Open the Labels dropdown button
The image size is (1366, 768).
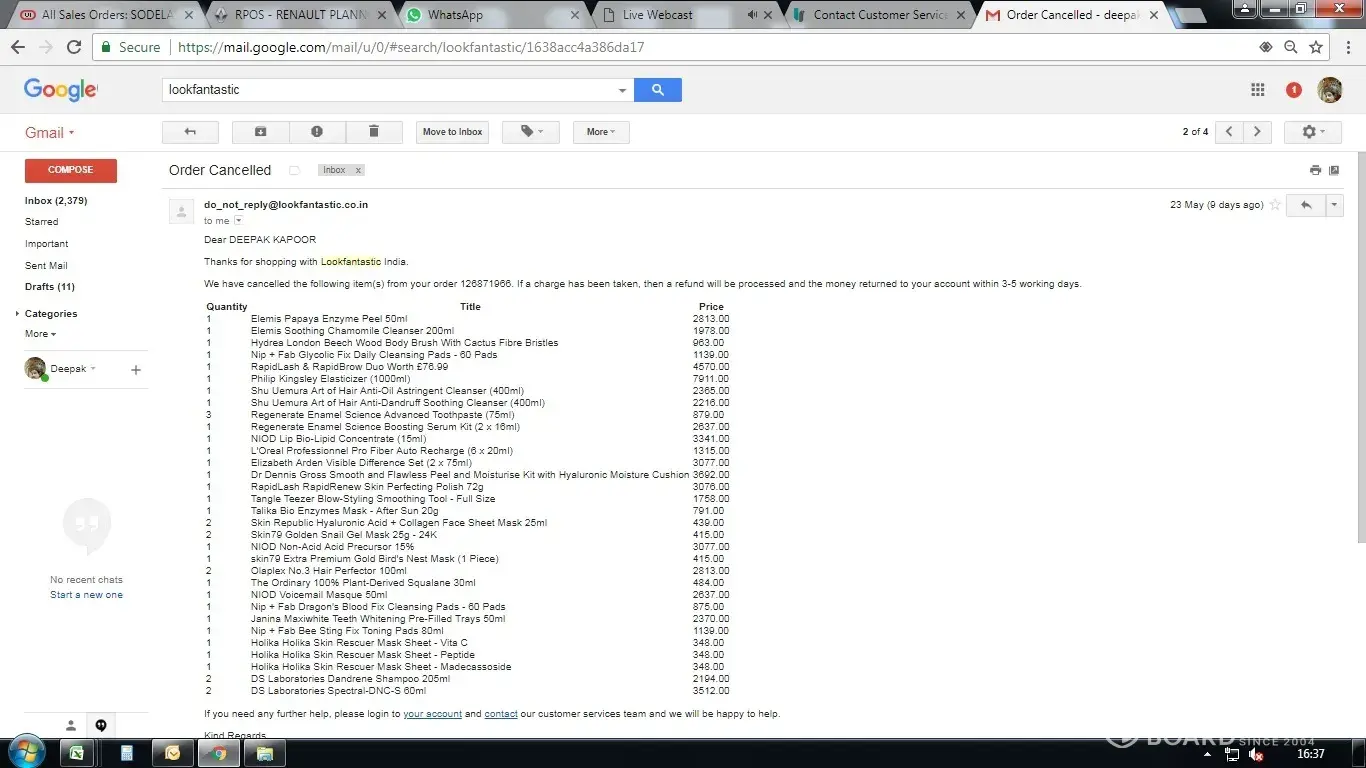tap(531, 132)
